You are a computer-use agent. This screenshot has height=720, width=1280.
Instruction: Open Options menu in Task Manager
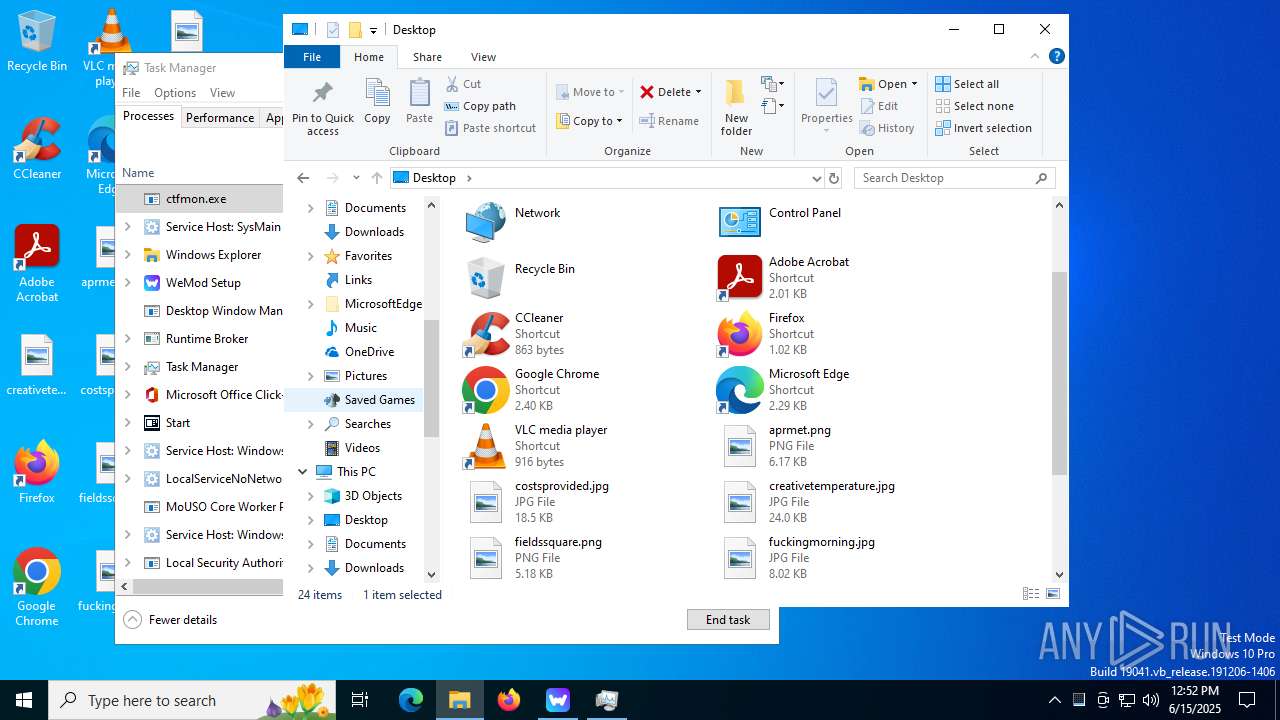point(175,93)
